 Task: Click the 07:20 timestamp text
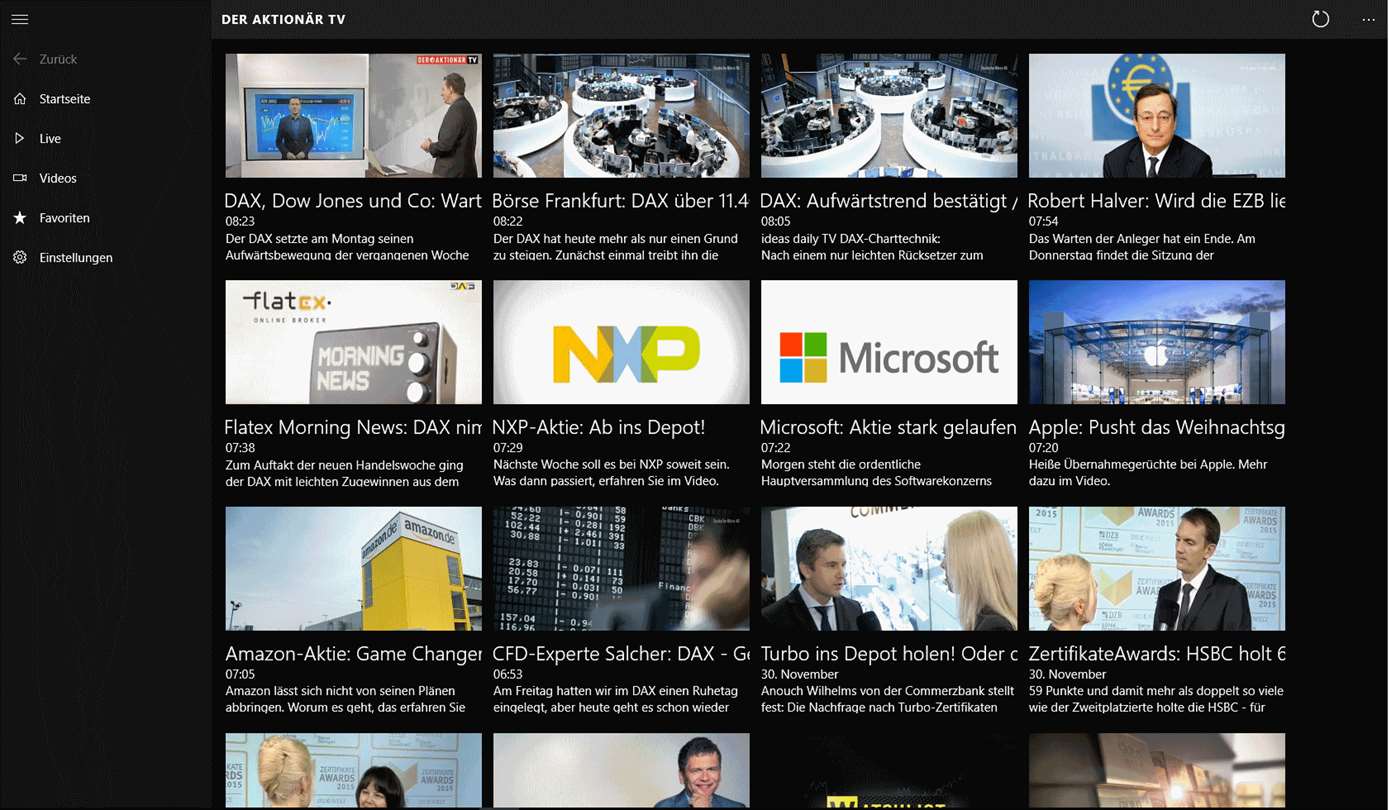[1044, 448]
